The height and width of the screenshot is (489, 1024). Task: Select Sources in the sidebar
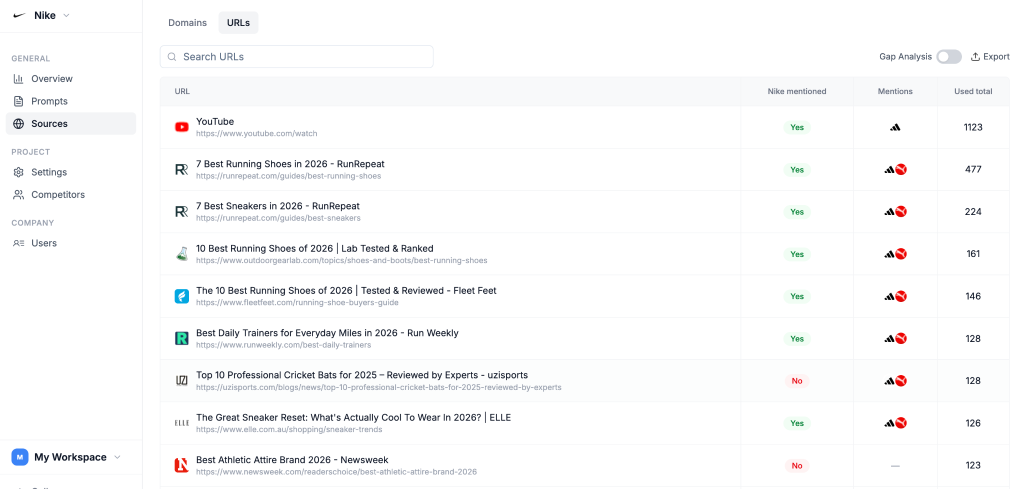(x=71, y=123)
